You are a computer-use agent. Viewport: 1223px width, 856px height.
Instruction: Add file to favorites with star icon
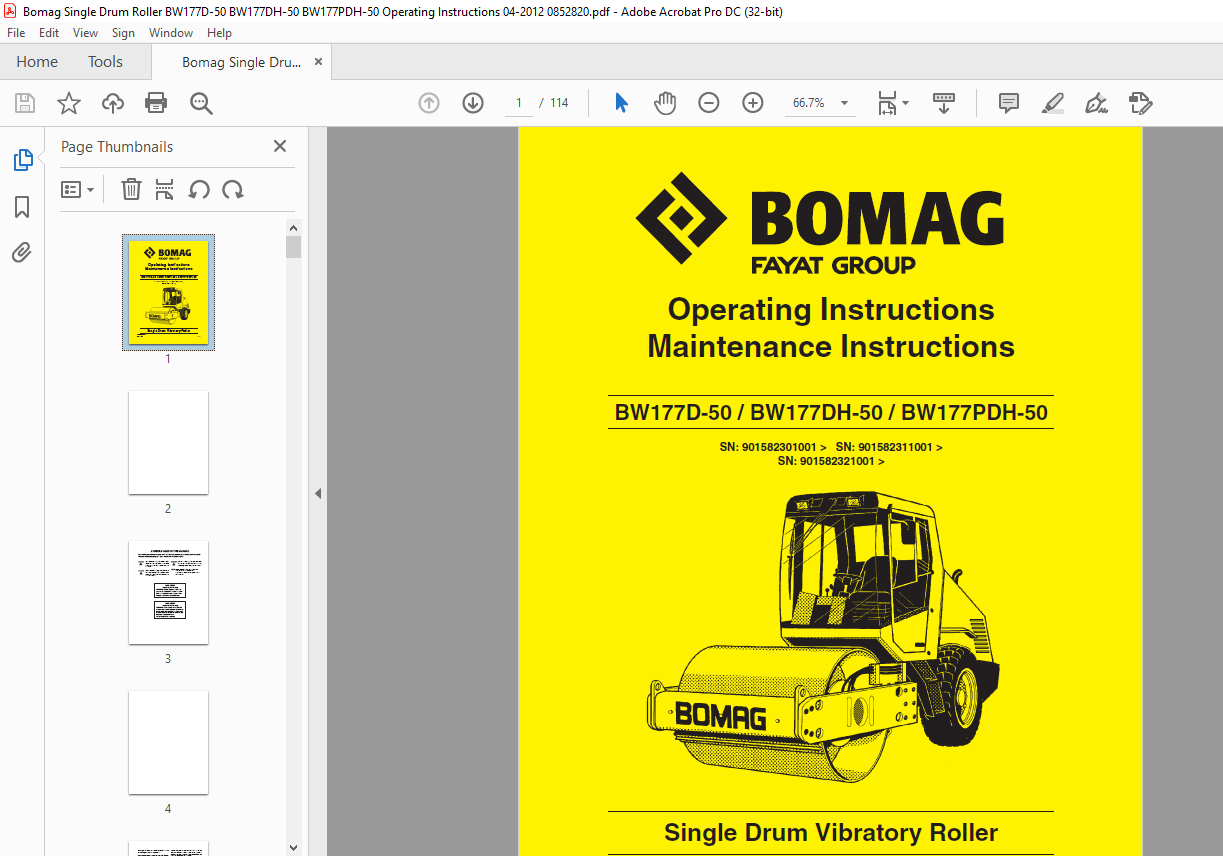pos(68,103)
